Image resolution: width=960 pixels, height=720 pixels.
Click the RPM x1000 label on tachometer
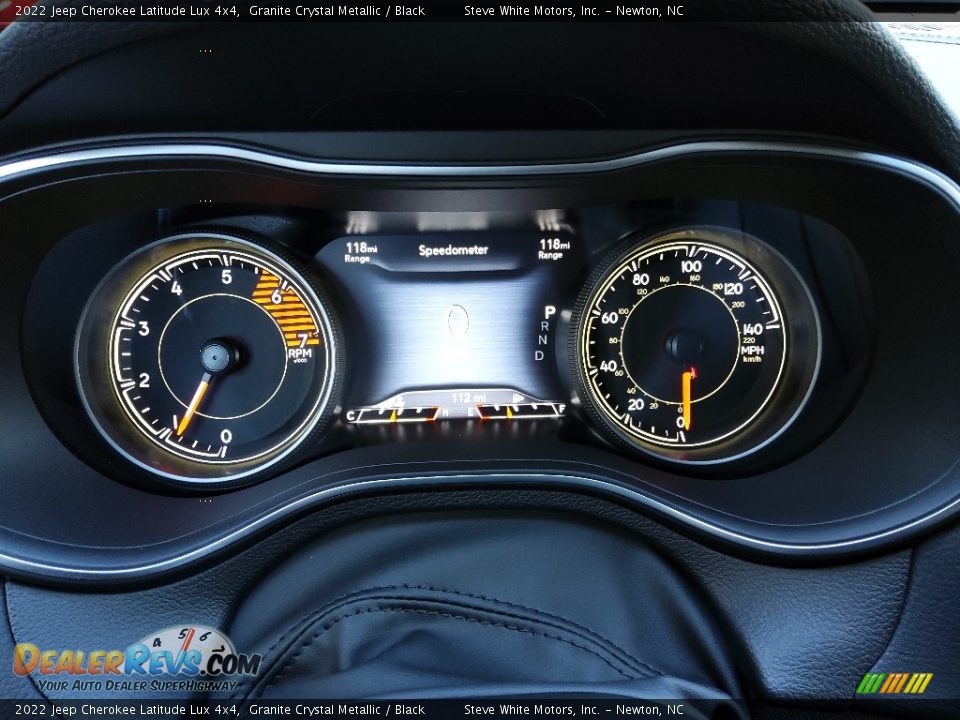299,354
